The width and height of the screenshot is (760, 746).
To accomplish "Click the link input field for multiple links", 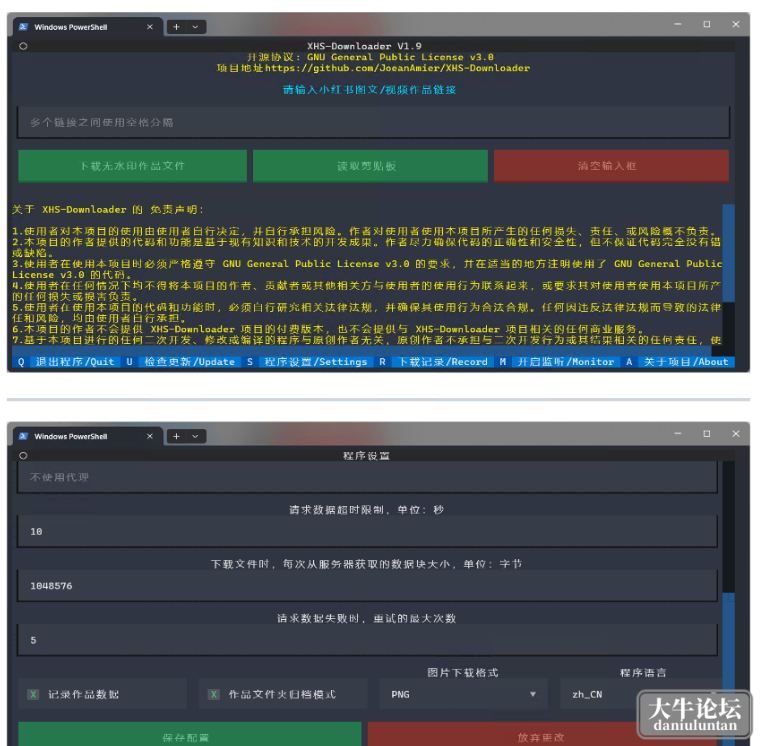I will click(x=373, y=122).
